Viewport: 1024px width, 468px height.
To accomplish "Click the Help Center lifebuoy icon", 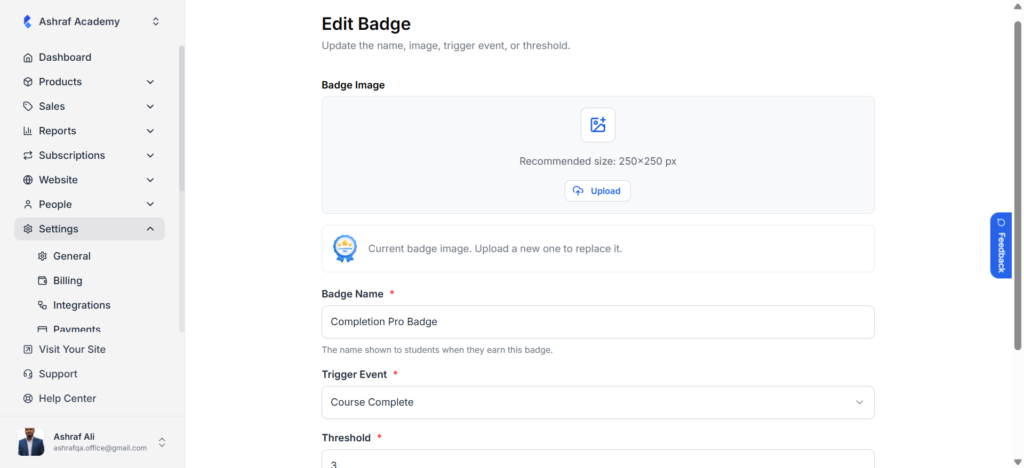I will [27, 399].
